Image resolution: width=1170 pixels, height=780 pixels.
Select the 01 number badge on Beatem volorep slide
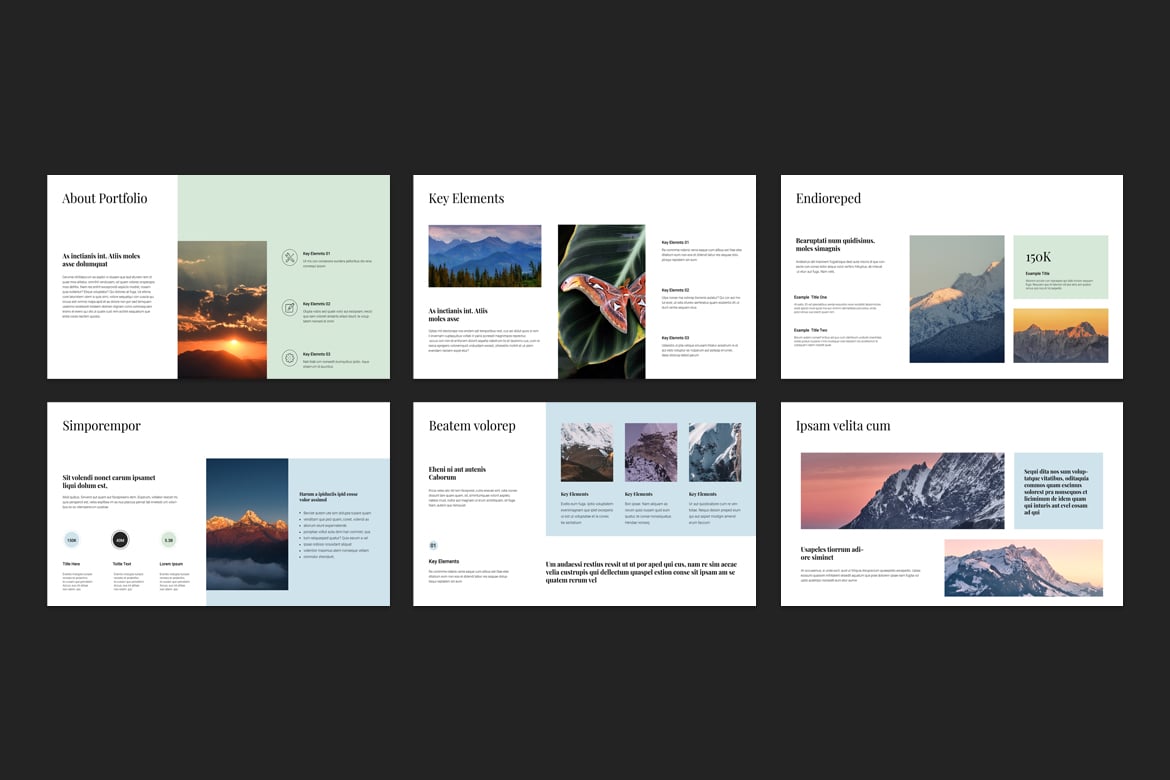(433, 546)
